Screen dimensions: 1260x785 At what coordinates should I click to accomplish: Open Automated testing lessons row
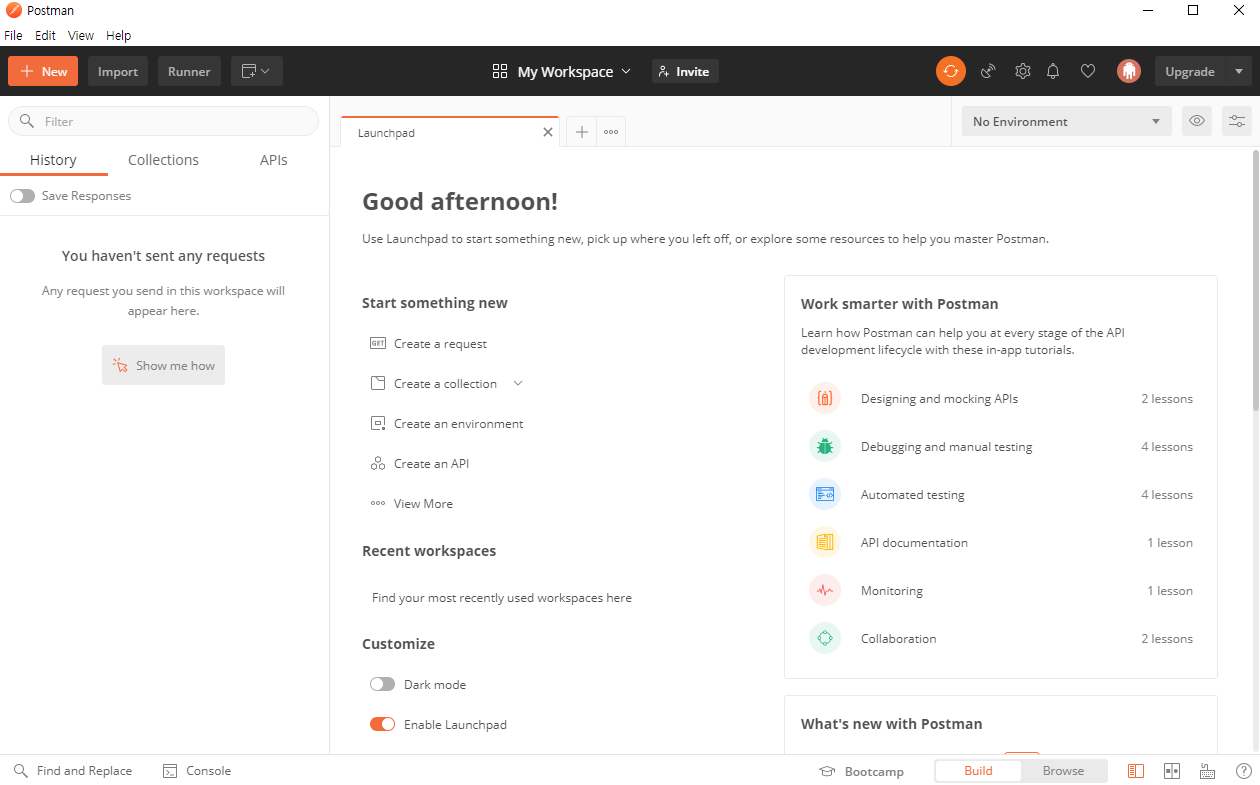[1001, 494]
